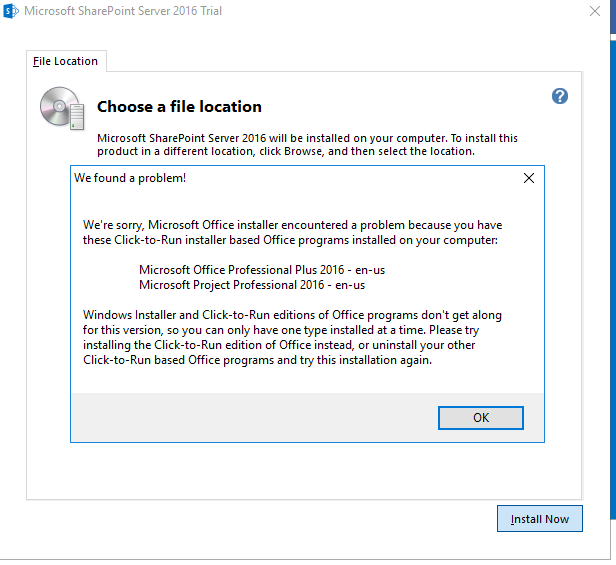Click the window title 'Microsoft SharePoint Server 2016 Trial'
The height and width of the screenshot is (565, 616).
[x=123, y=11]
